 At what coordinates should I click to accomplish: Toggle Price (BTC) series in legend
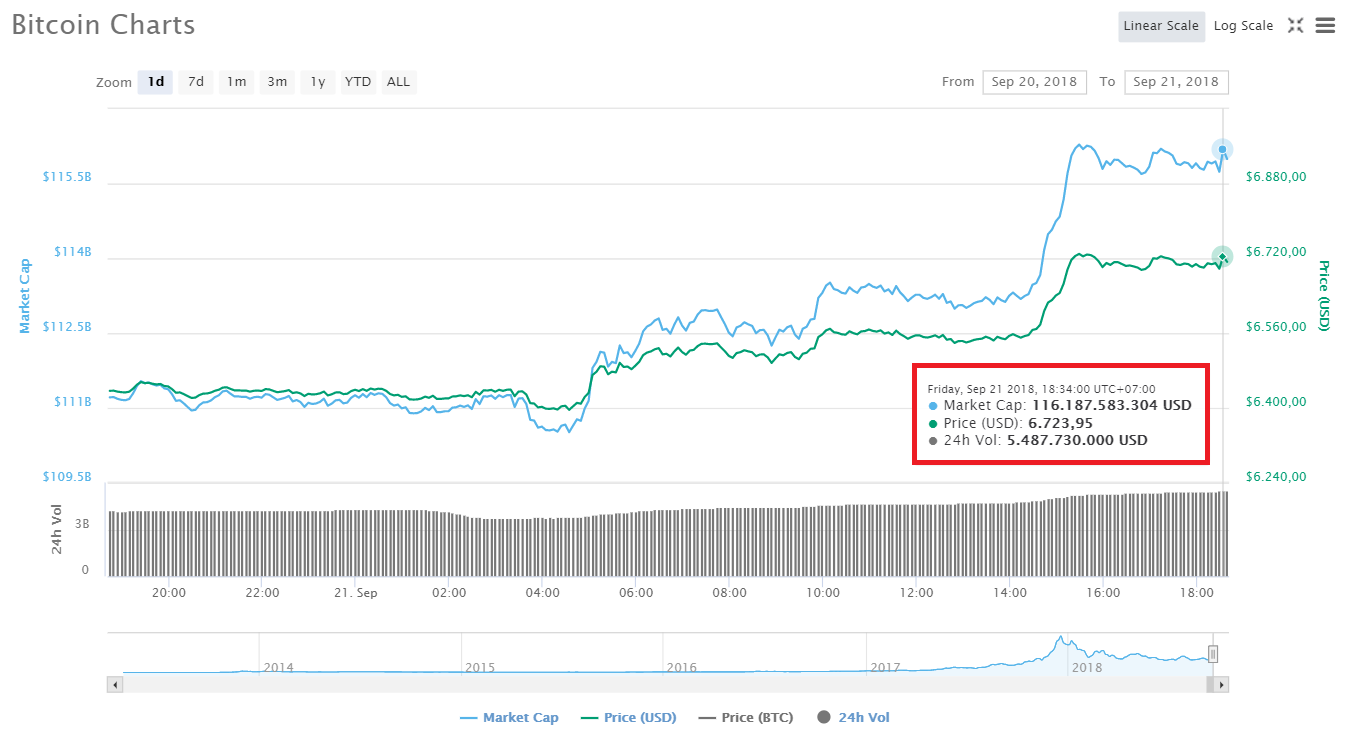click(745, 718)
